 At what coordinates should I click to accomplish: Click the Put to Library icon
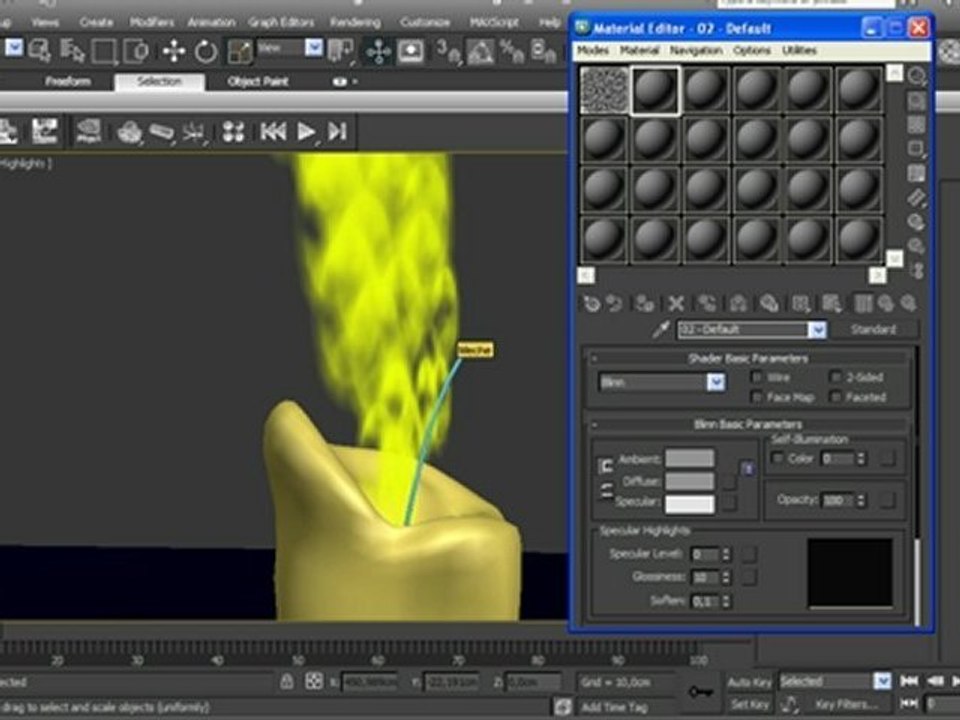pyautogui.click(x=769, y=303)
